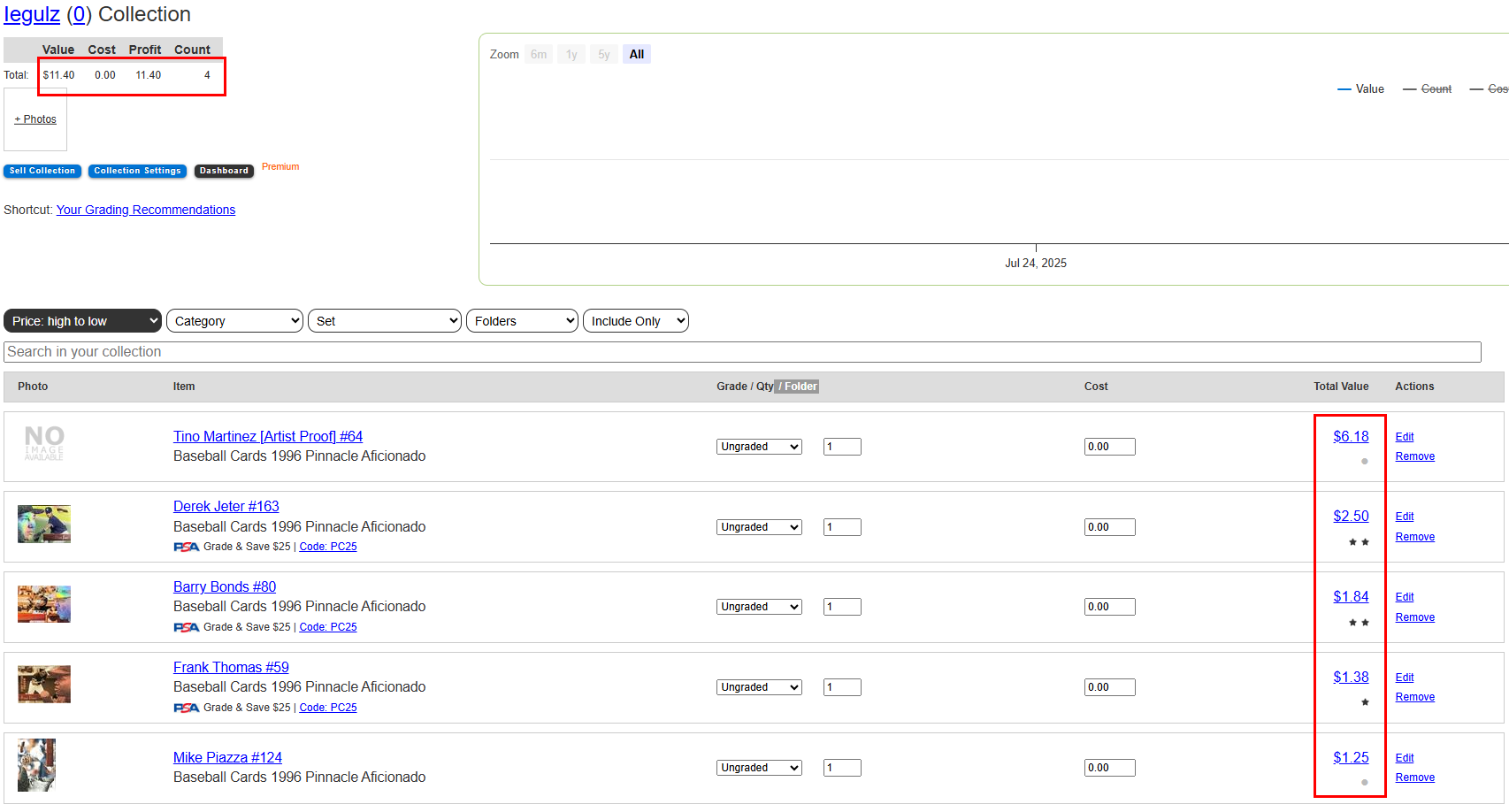Open the $1.38 value link
Screen dimensions: 1509x812
pyautogui.click(x=1351, y=677)
